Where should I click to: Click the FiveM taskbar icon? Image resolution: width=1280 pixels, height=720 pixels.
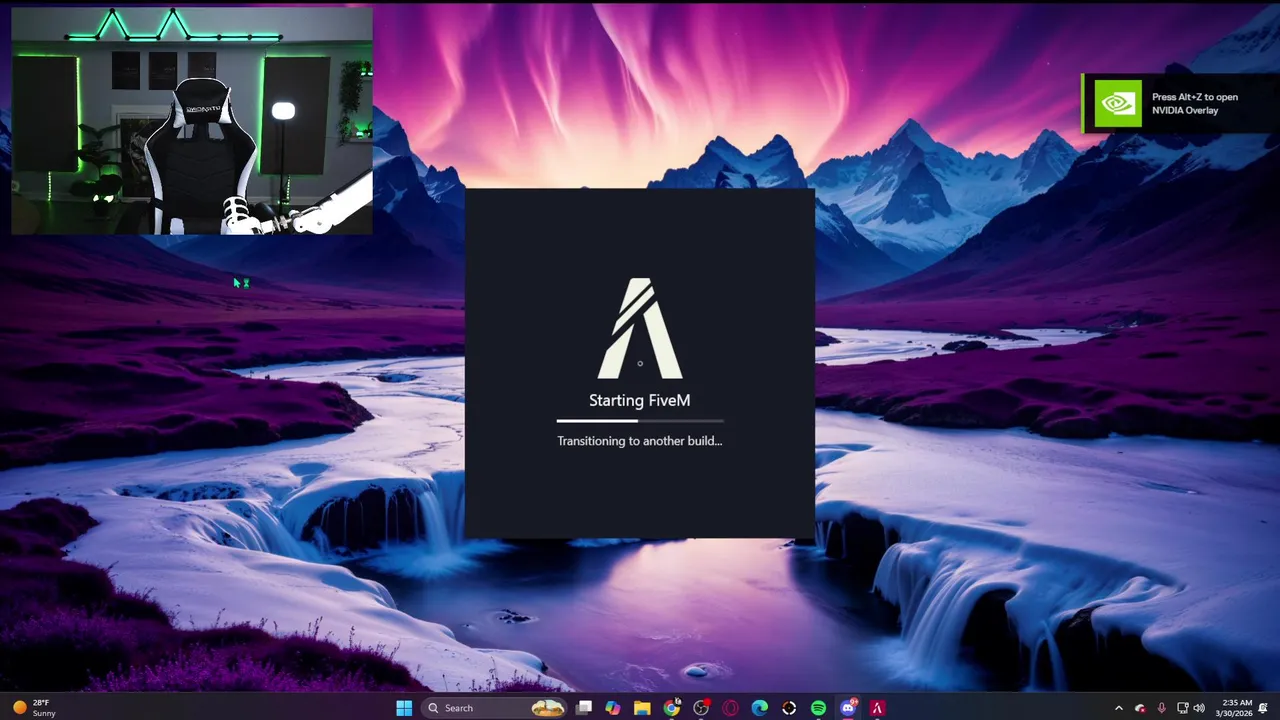tap(877, 708)
